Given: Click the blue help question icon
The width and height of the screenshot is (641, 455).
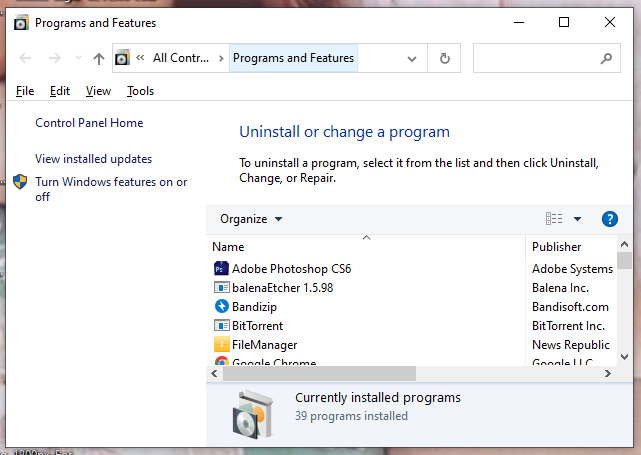Looking at the screenshot, I should click(x=610, y=219).
